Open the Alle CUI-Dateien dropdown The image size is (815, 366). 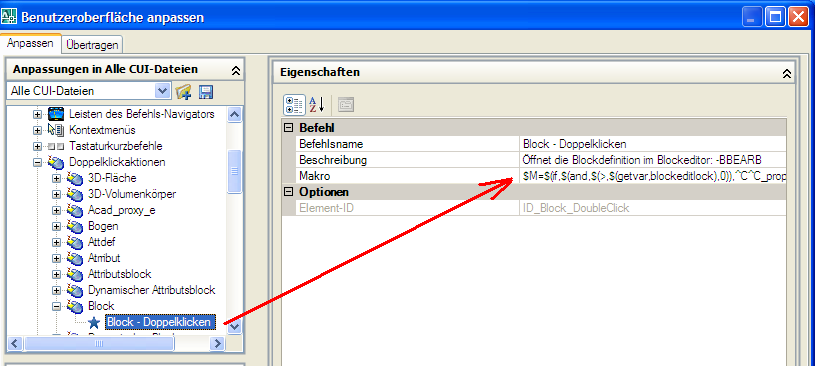(162, 91)
